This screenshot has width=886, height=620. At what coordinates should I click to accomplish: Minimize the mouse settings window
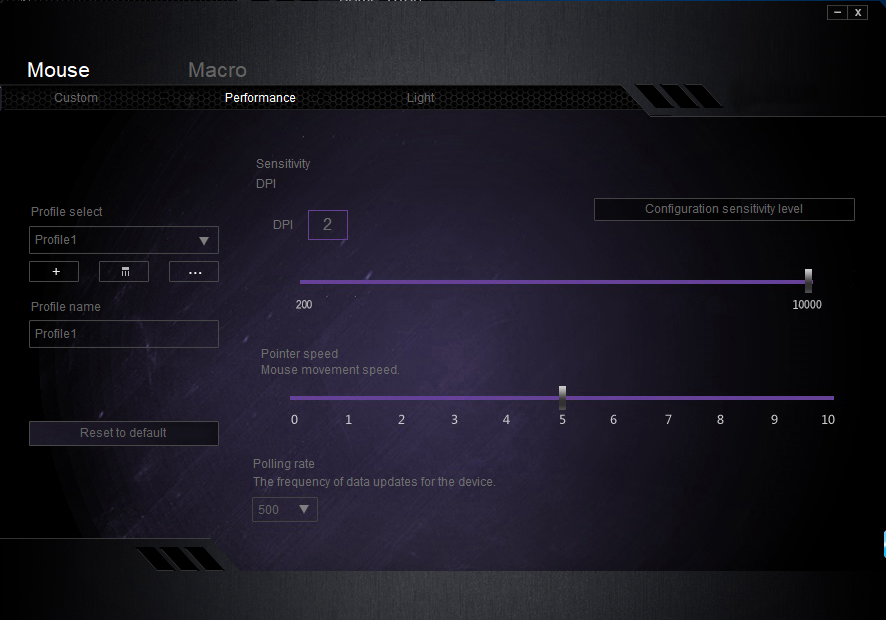[x=837, y=12]
